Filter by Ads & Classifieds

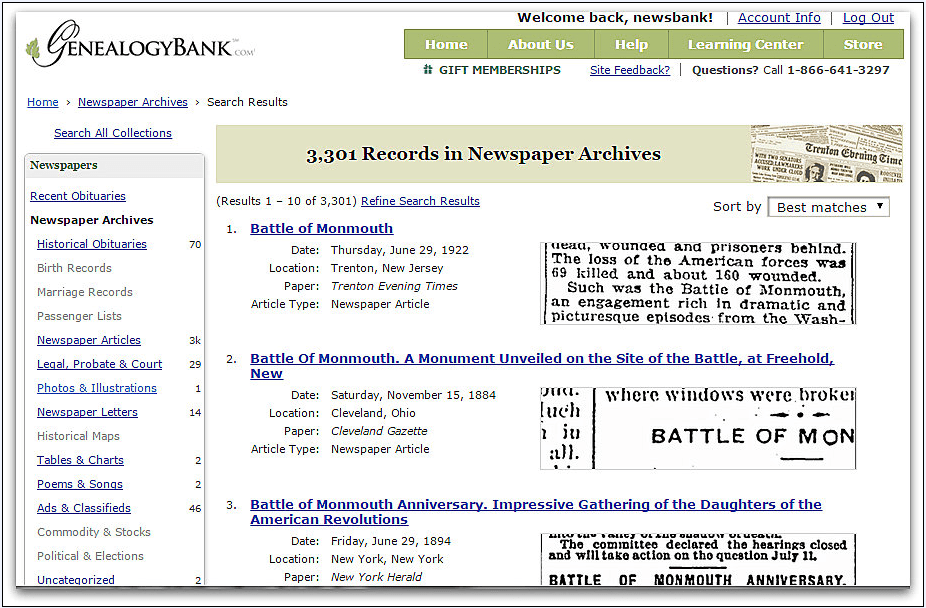pyautogui.click(x=84, y=508)
